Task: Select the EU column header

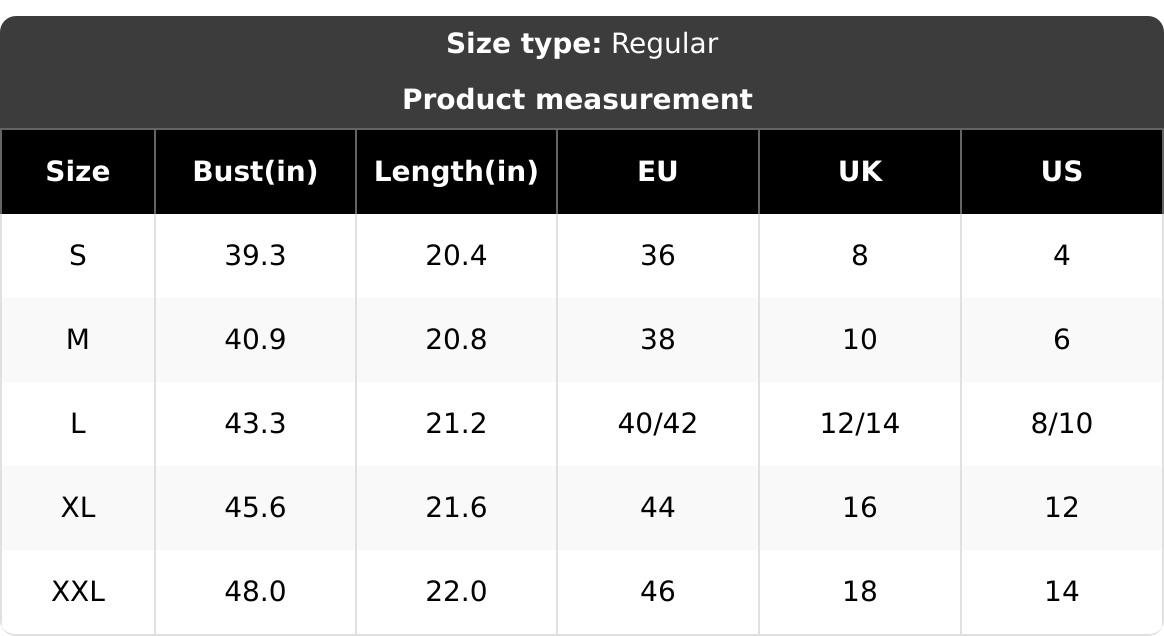Action: [658, 171]
